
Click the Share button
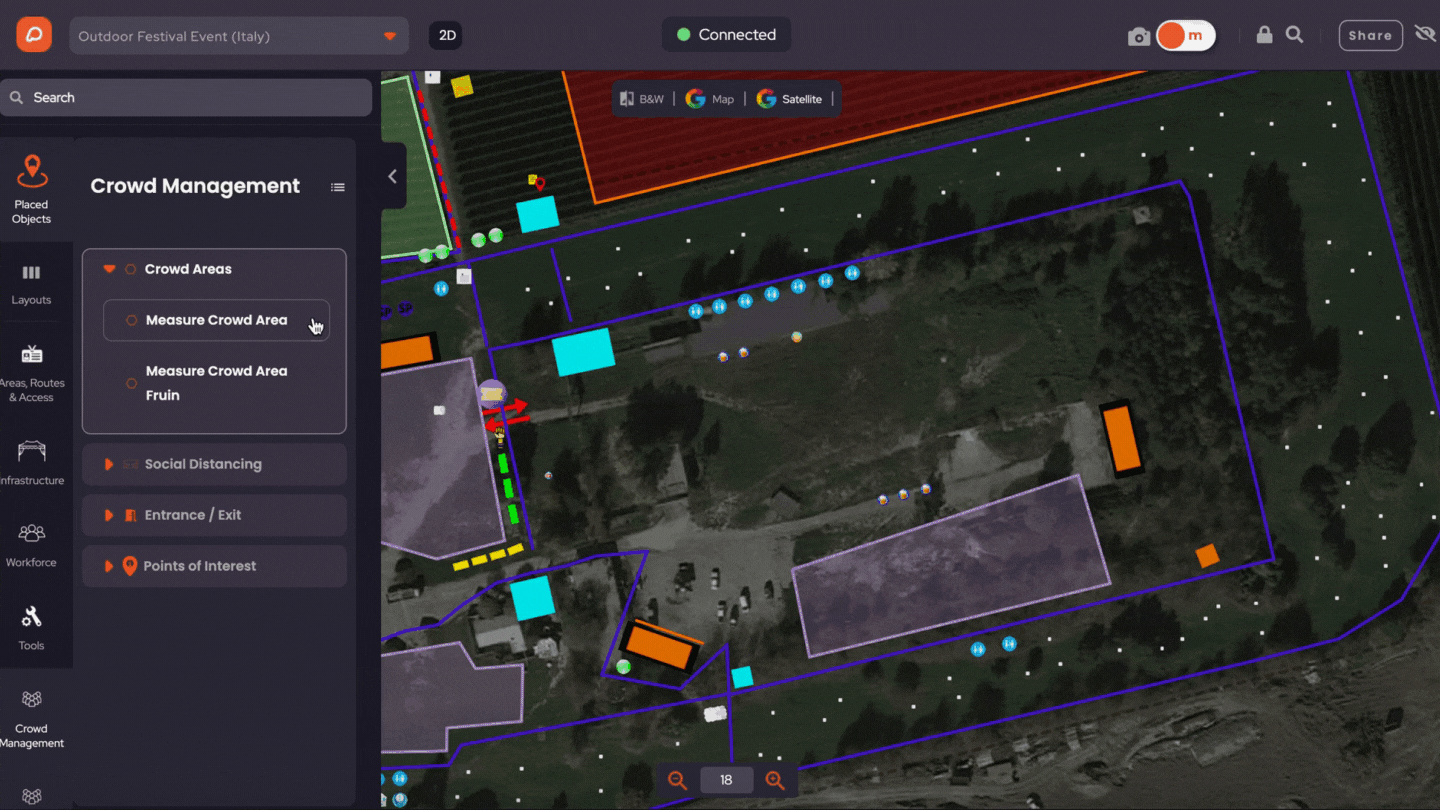(x=1370, y=35)
